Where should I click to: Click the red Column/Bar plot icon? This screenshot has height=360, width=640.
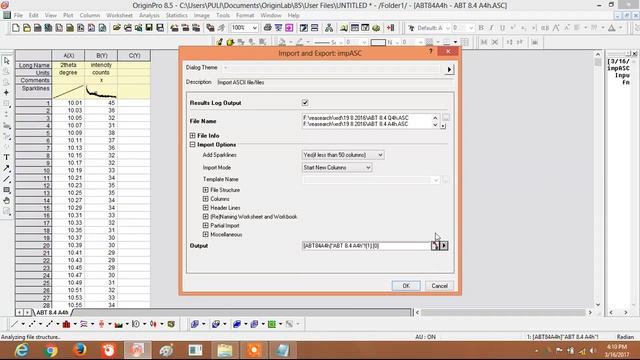(67, 324)
